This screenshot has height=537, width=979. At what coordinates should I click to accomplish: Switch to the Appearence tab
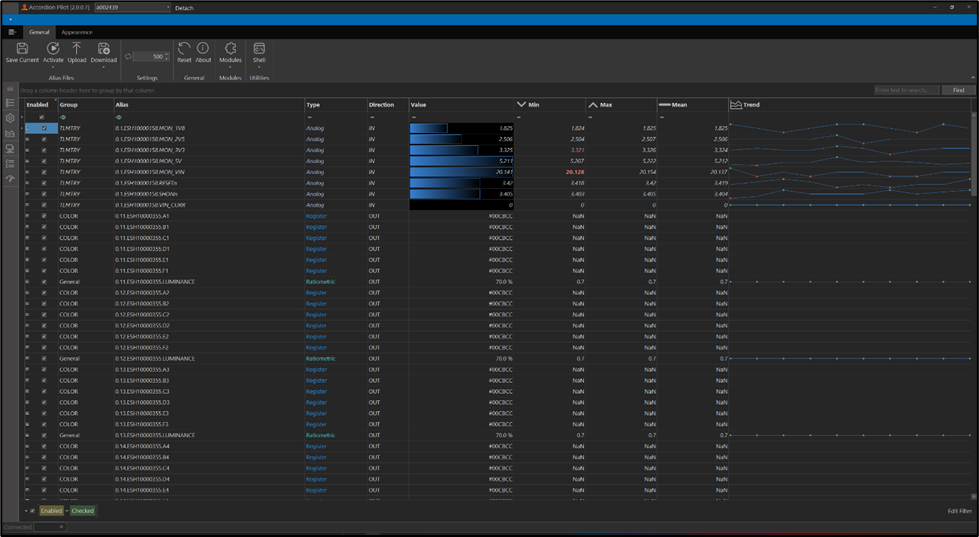point(77,32)
